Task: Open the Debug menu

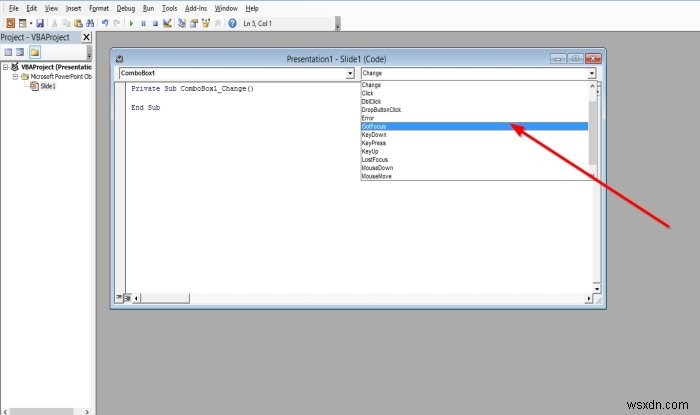Action: coord(125,8)
